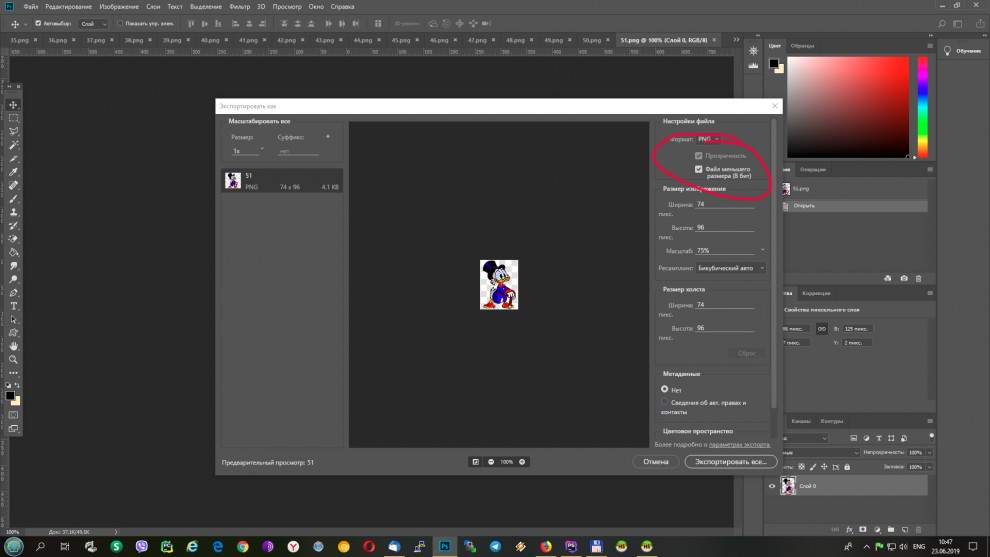This screenshot has height=557, width=990.
Task: Zoom in the export preview with plus icon
Action: (x=522, y=462)
